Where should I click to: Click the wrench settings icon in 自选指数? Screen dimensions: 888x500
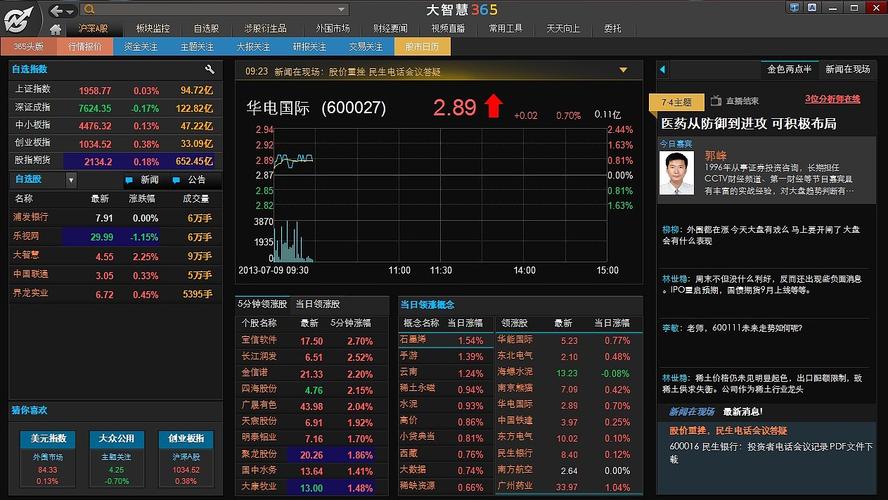(210, 69)
